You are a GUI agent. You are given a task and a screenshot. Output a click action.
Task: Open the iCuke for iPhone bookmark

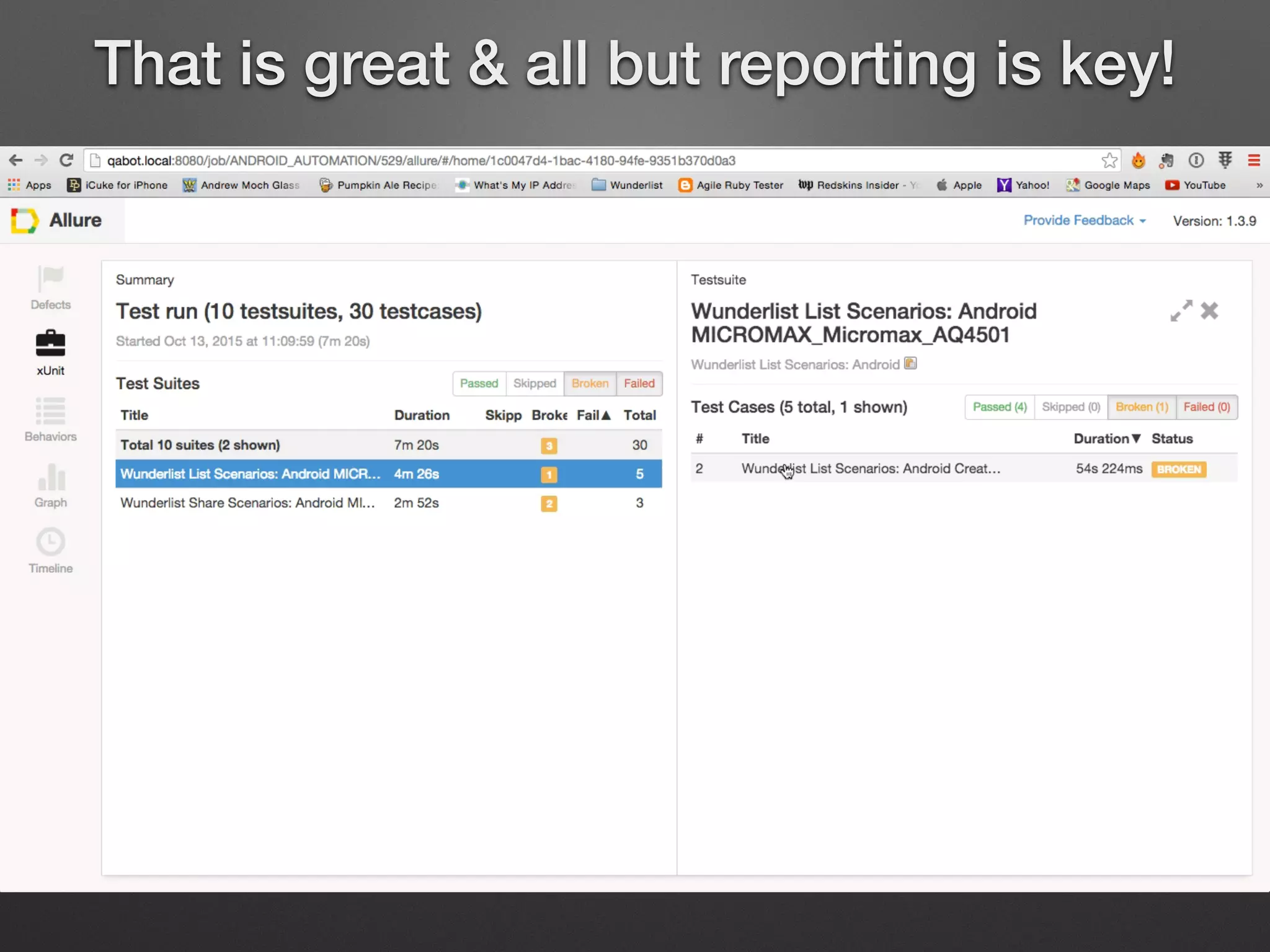pos(117,185)
